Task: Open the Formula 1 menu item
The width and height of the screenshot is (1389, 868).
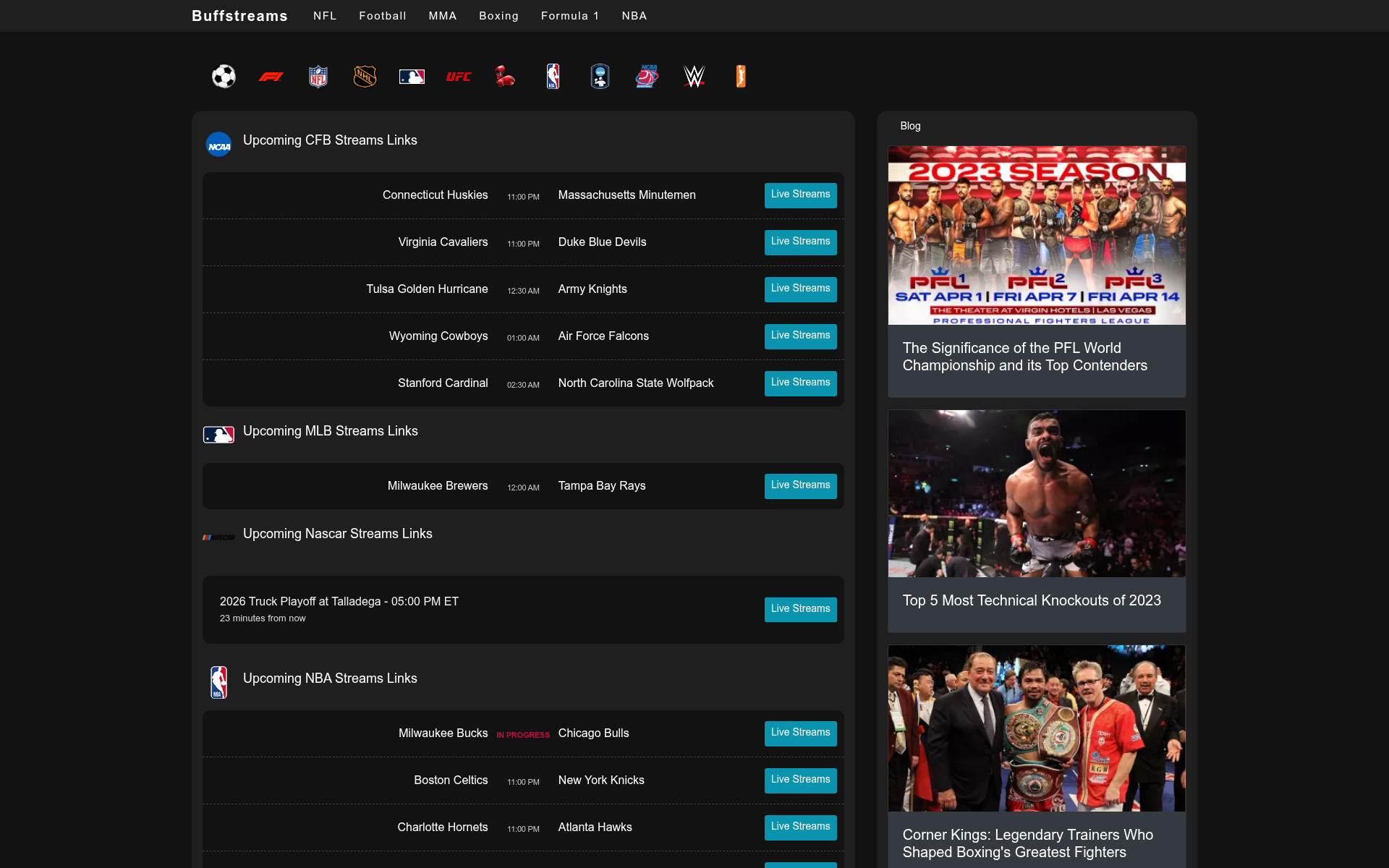Action: click(x=570, y=16)
